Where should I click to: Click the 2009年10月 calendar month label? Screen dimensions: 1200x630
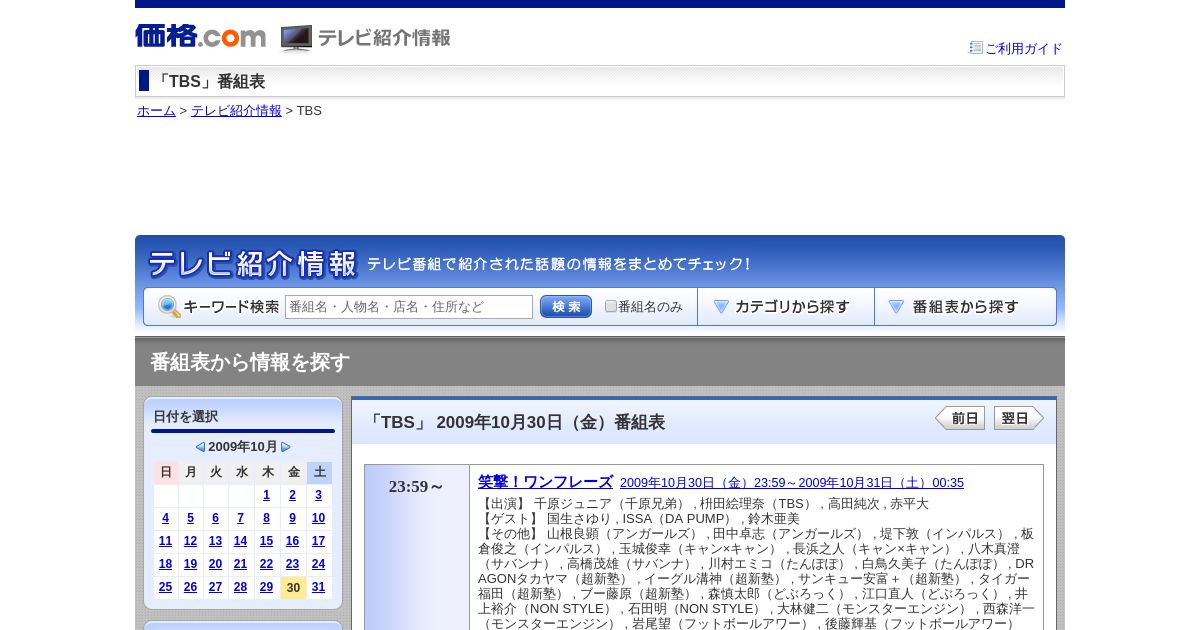(x=243, y=447)
